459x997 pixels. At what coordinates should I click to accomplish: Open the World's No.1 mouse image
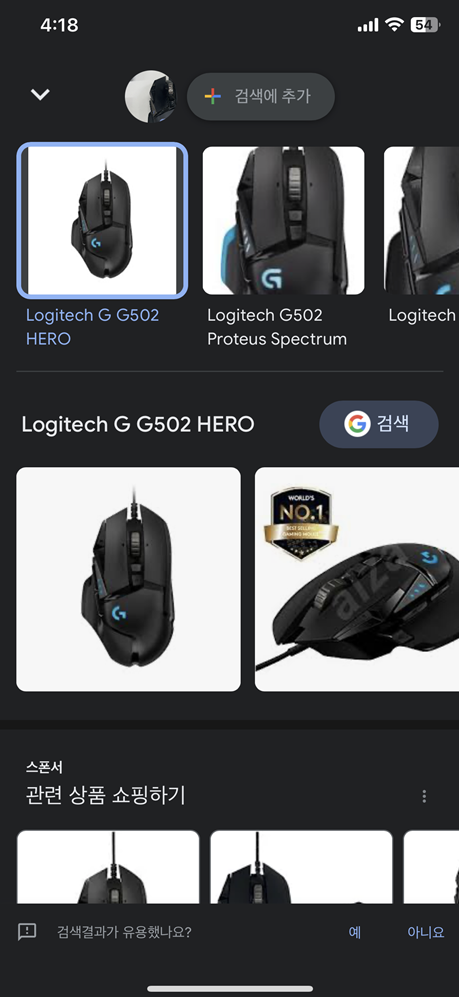click(x=357, y=579)
